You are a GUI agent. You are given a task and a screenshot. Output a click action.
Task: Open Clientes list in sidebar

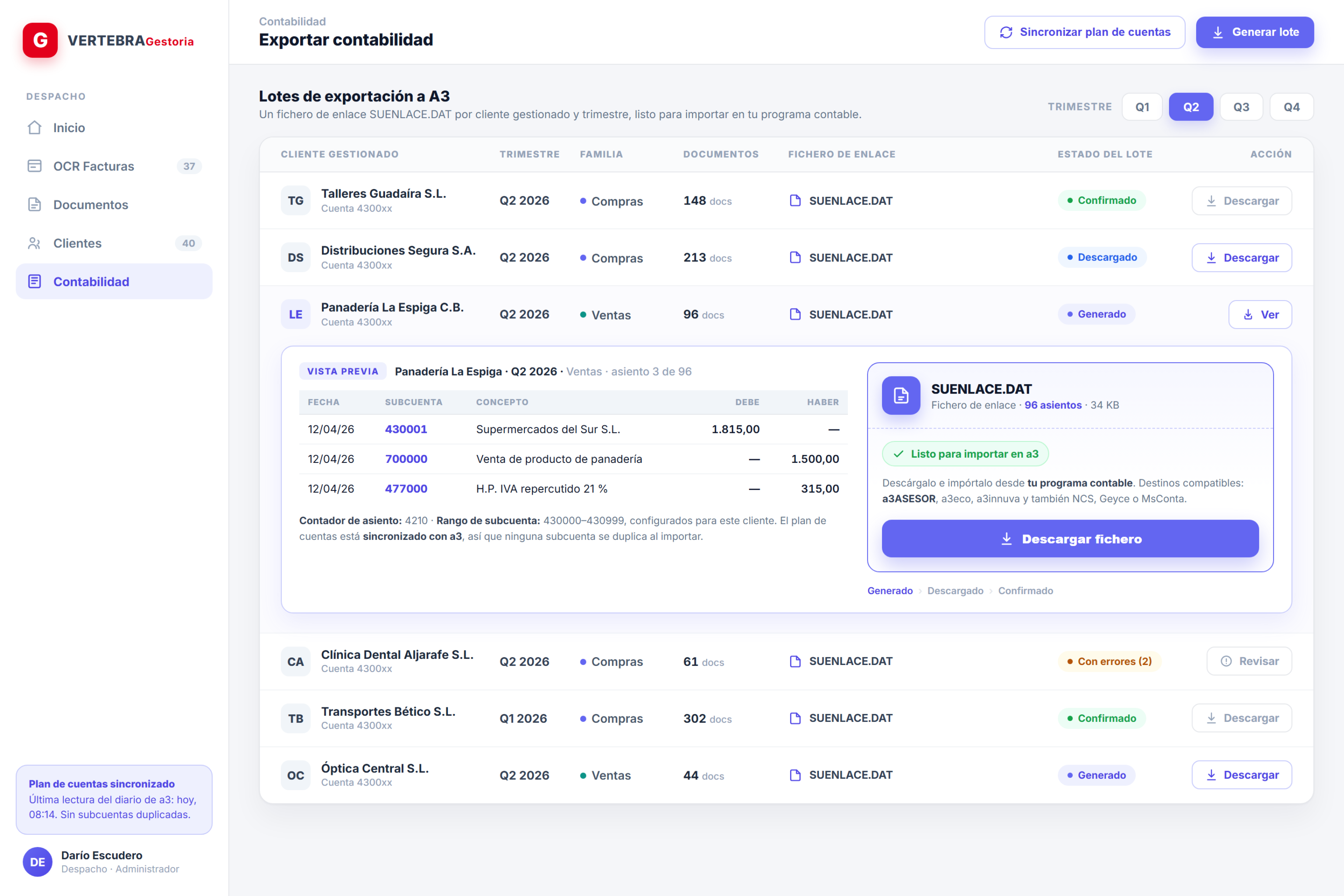114,244
